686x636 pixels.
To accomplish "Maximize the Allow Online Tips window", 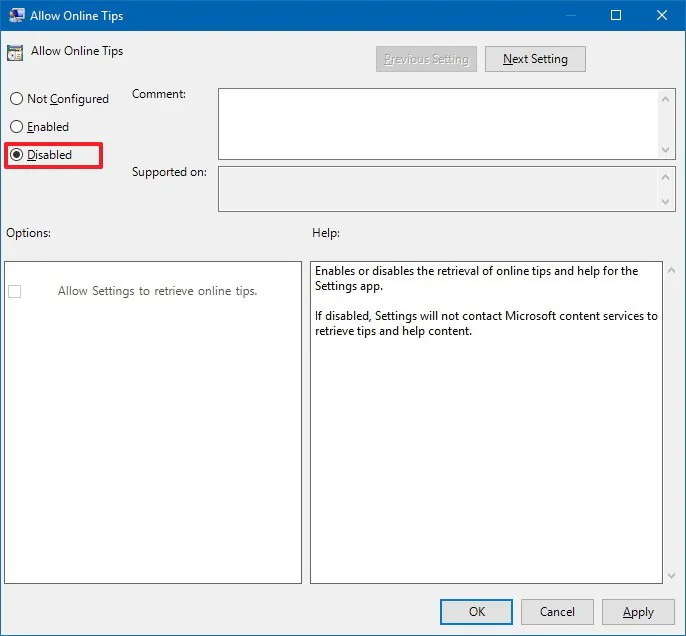I will [x=616, y=15].
